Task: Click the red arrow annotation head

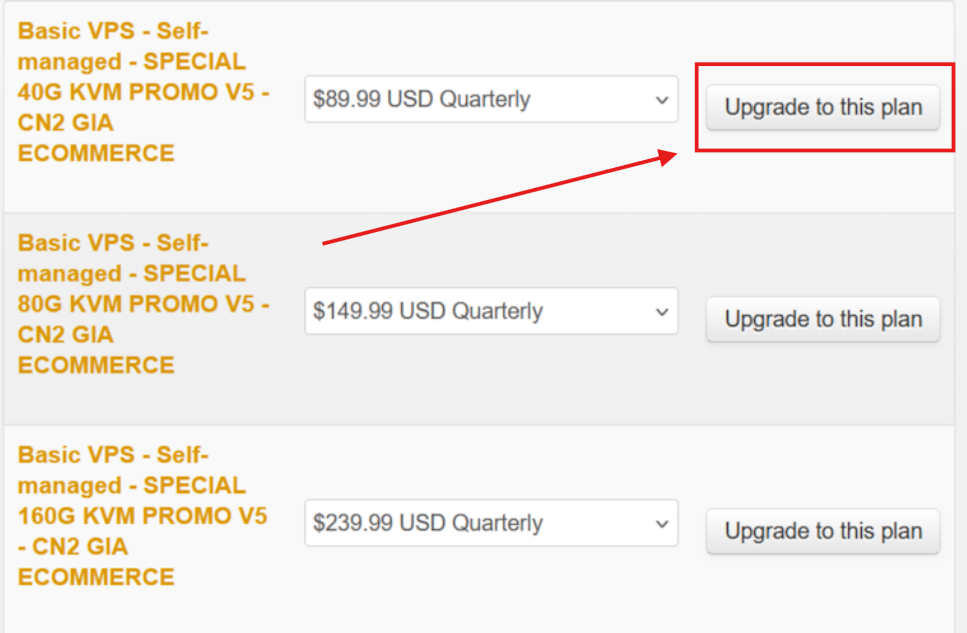Action: [x=666, y=157]
